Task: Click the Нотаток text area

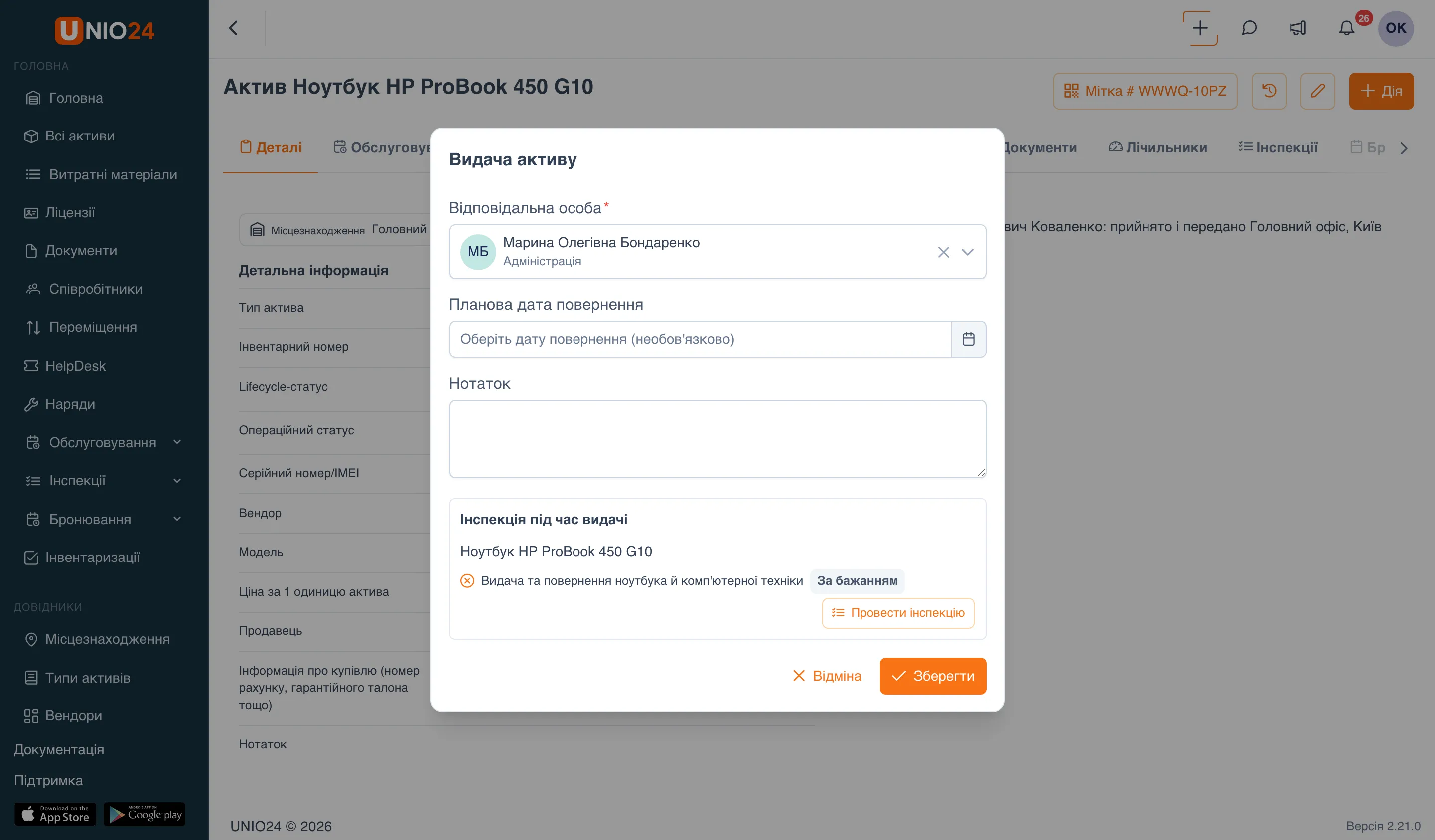Action: tap(717, 438)
